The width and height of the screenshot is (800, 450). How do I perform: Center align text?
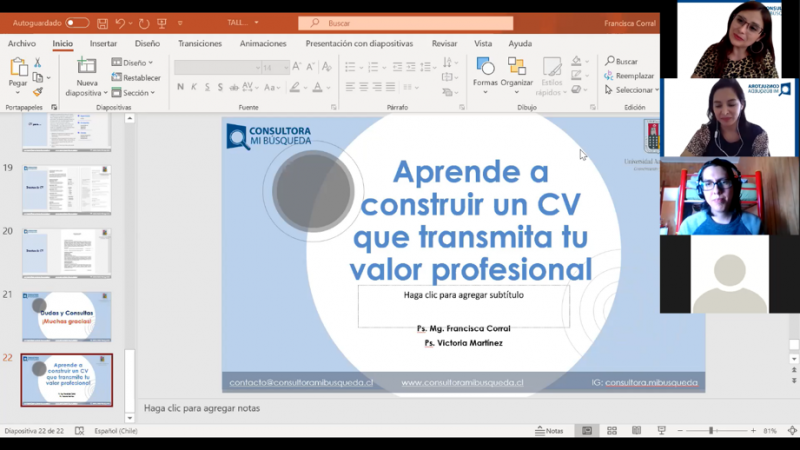(364, 87)
